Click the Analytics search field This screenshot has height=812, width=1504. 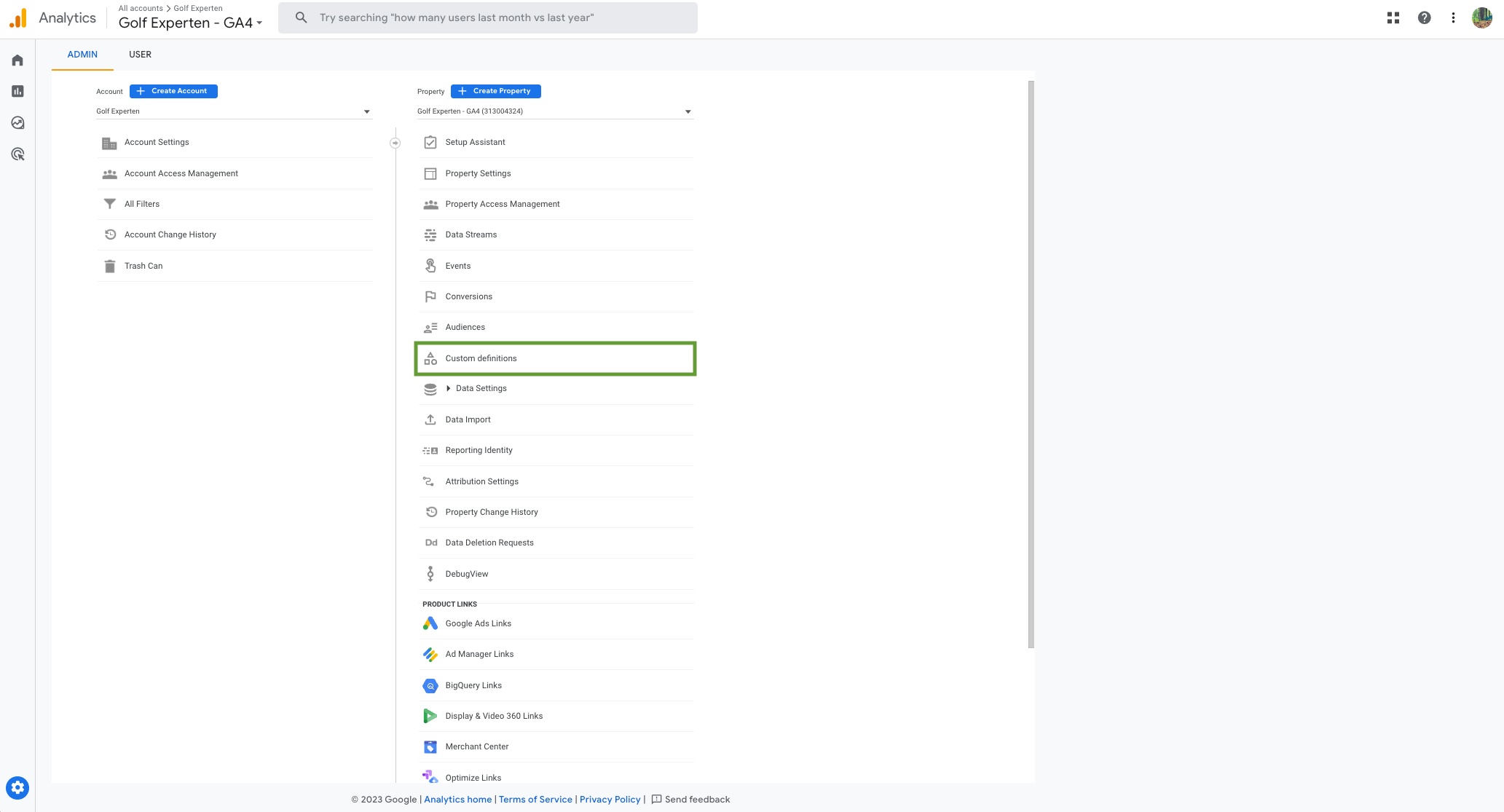tap(488, 17)
